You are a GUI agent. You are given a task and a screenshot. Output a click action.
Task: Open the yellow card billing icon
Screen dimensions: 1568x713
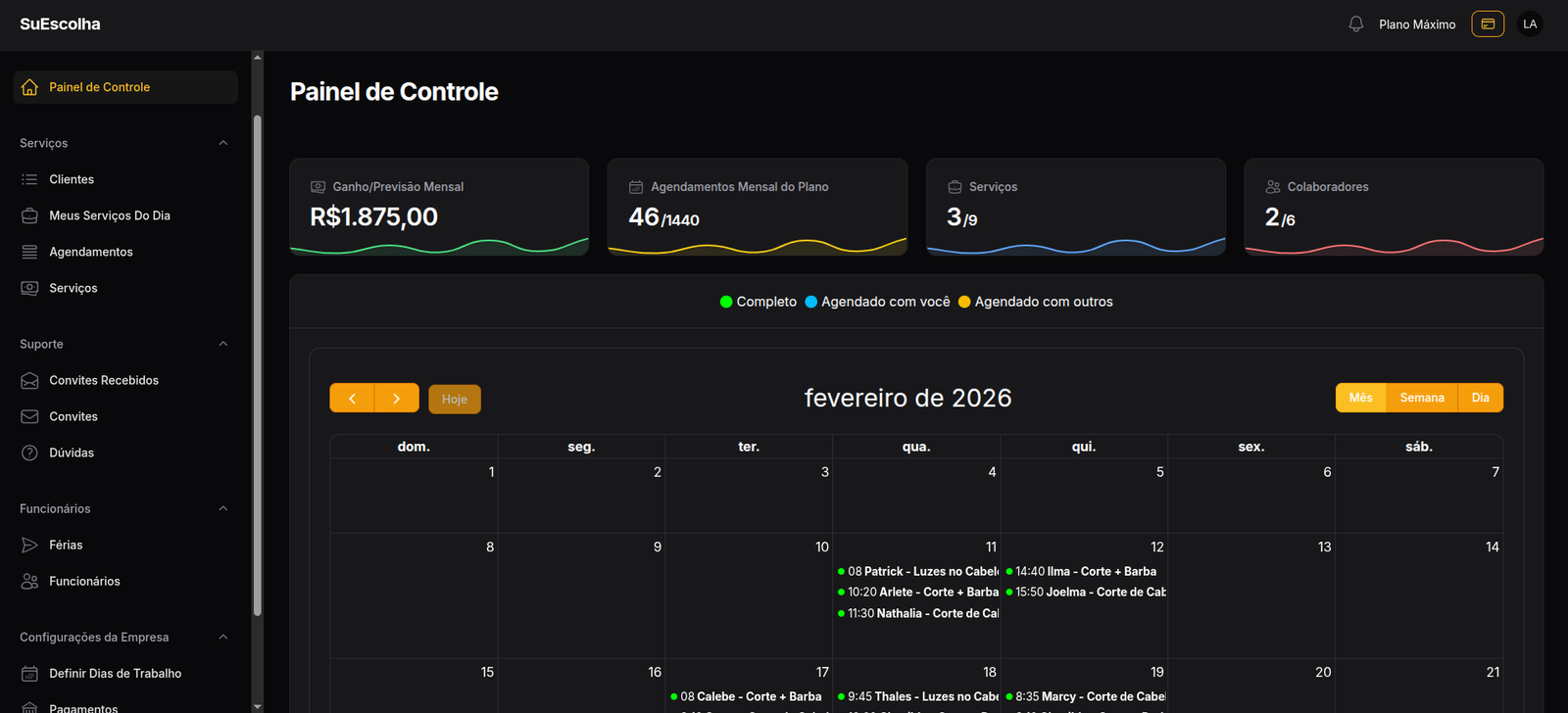coord(1487,24)
